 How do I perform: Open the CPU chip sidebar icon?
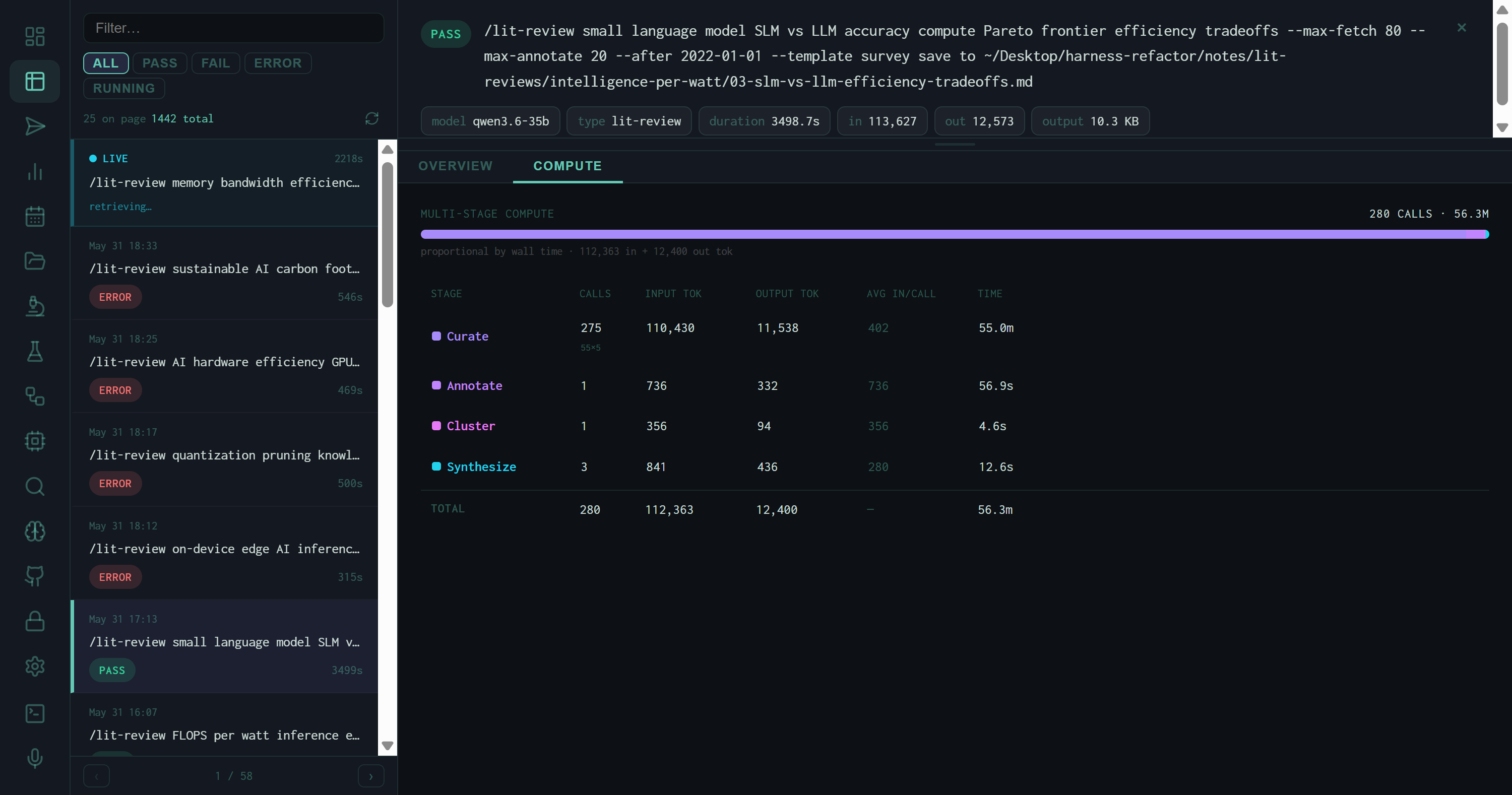click(x=35, y=441)
